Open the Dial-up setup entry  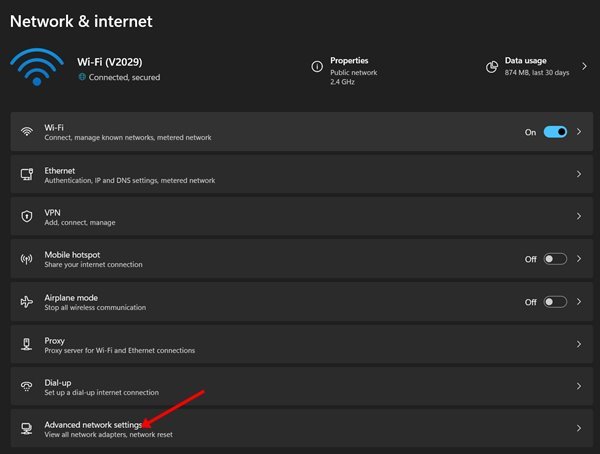(x=302, y=386)
